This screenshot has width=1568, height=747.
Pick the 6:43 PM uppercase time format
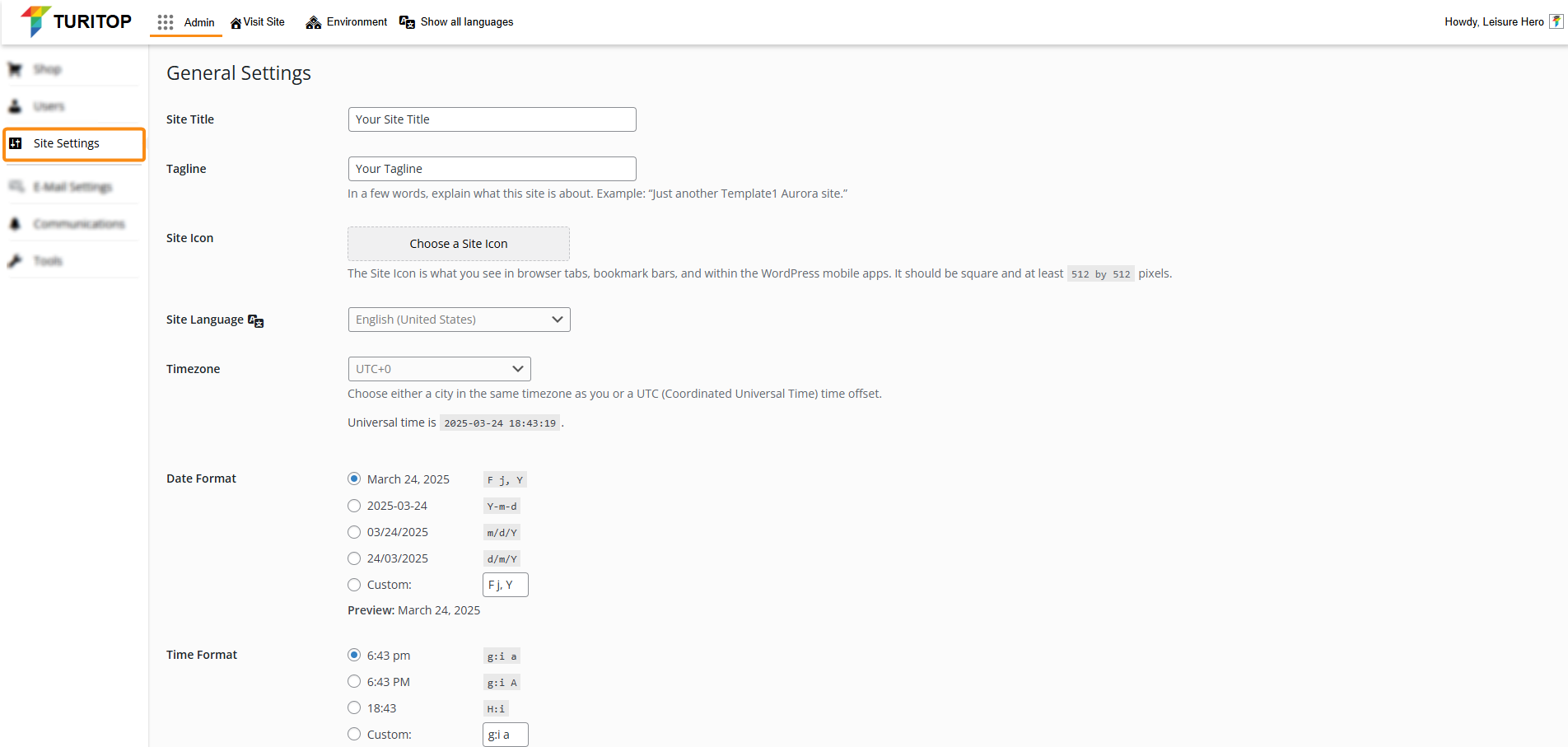354,682
